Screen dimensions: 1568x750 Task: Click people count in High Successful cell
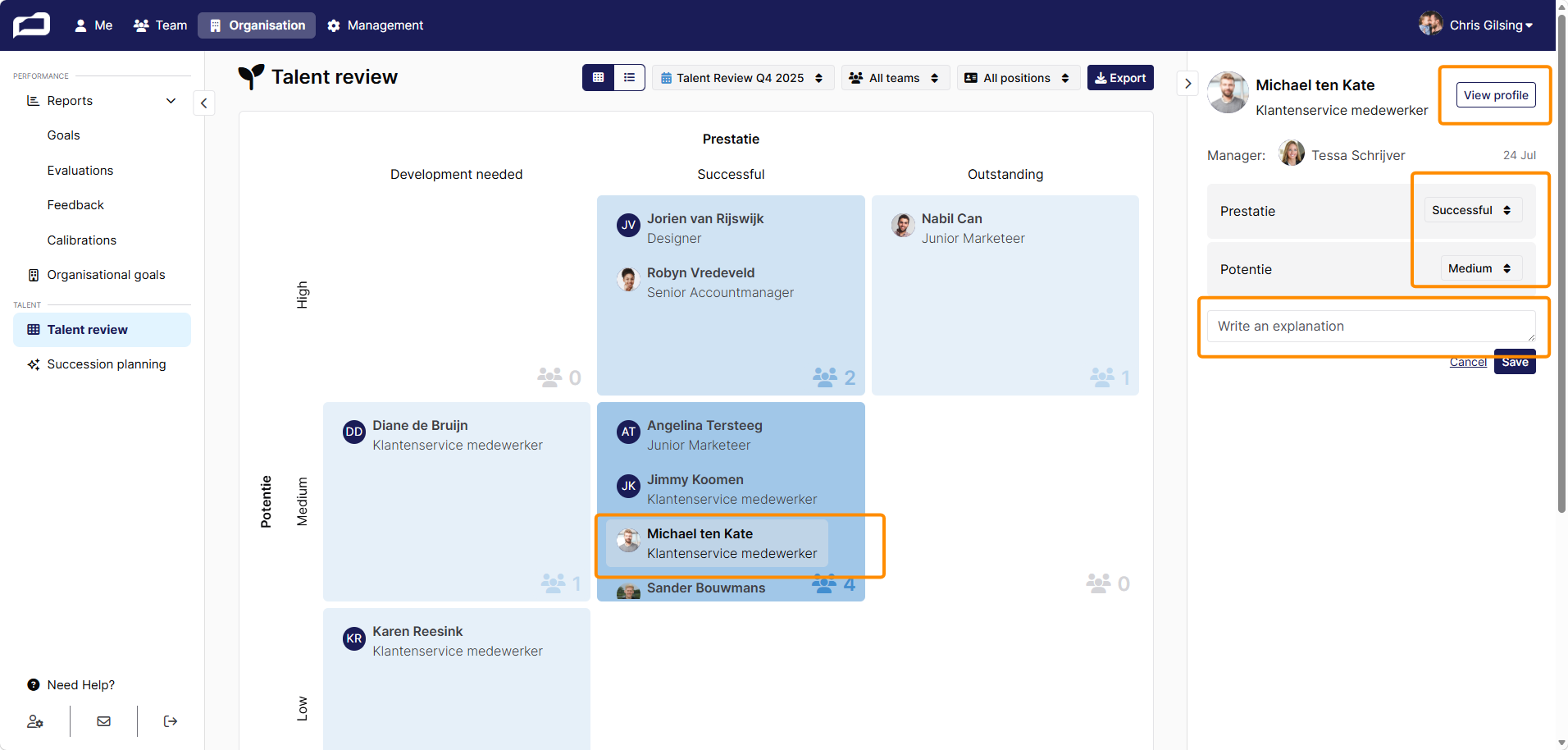pyautogui.click(x=834, y=377)
